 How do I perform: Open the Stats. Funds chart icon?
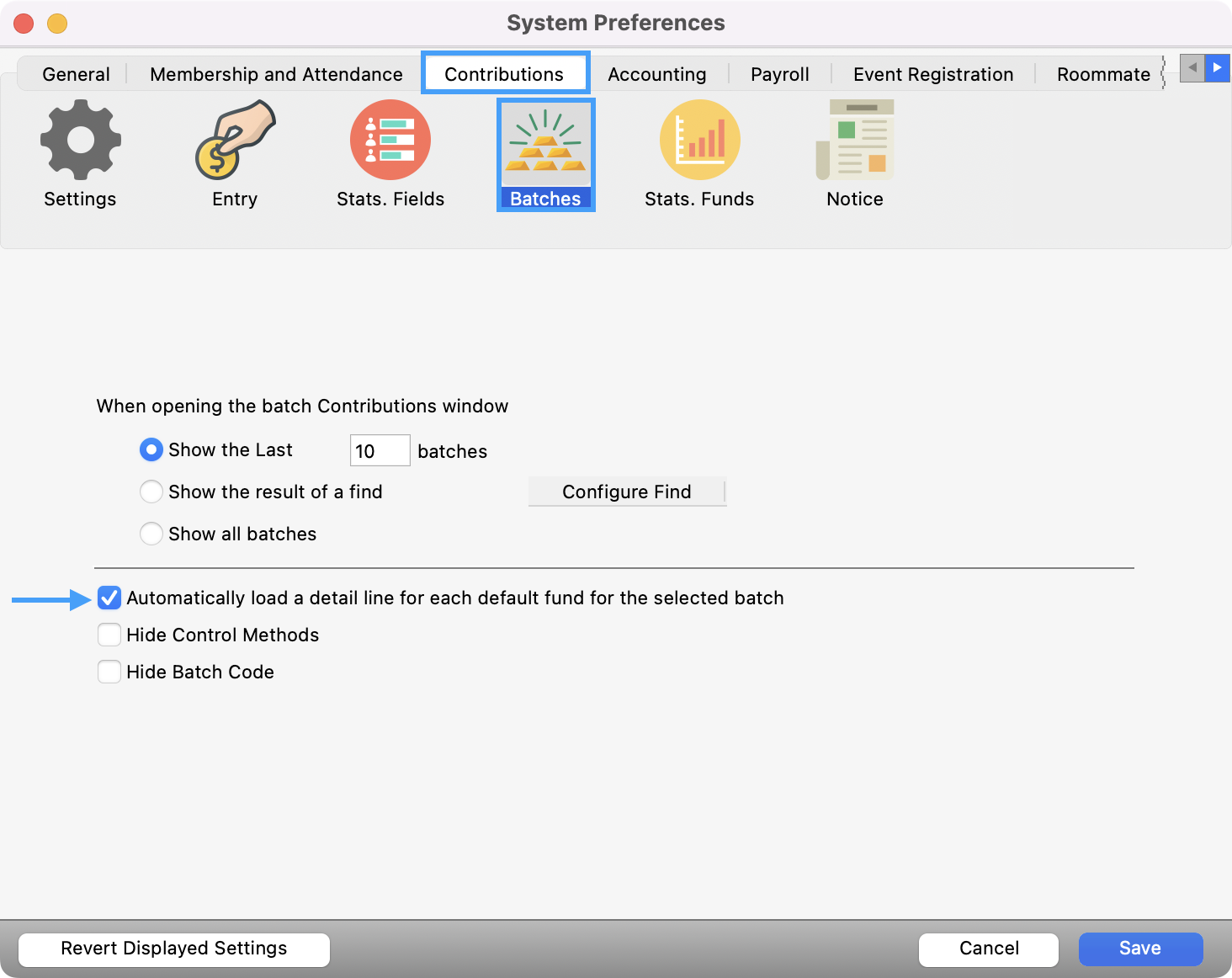(x=699, y=141)
